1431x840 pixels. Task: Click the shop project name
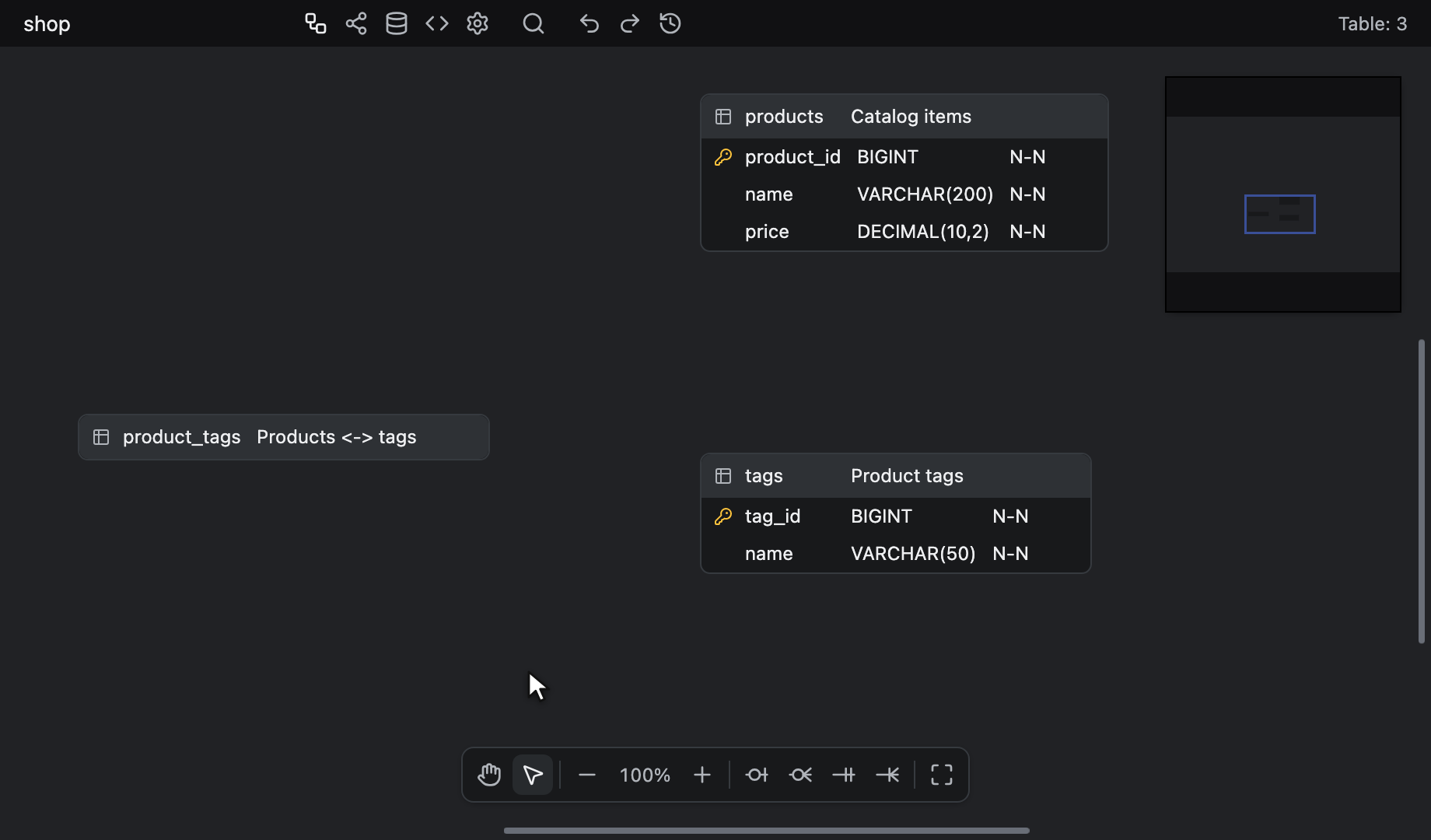click(x=47, y=24)
